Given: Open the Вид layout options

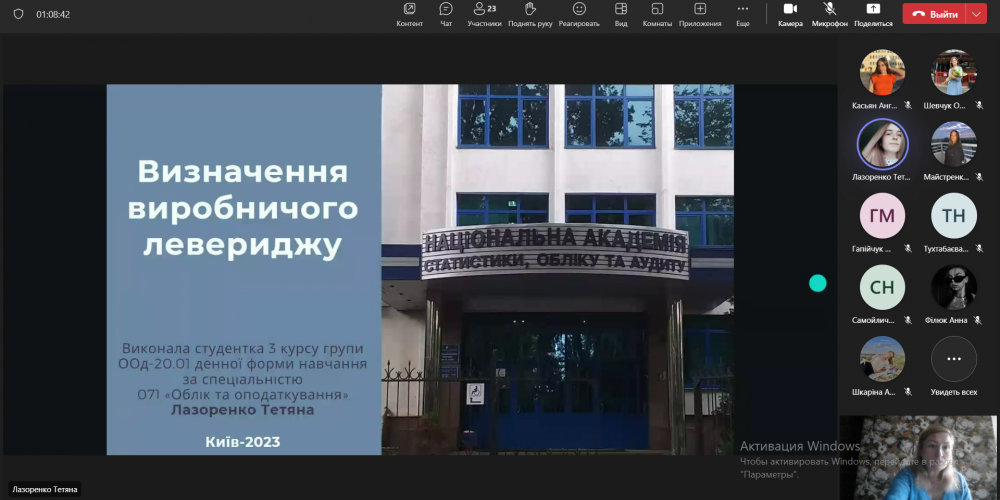Looking at the screenshot, I should click(x=621, y=14).
